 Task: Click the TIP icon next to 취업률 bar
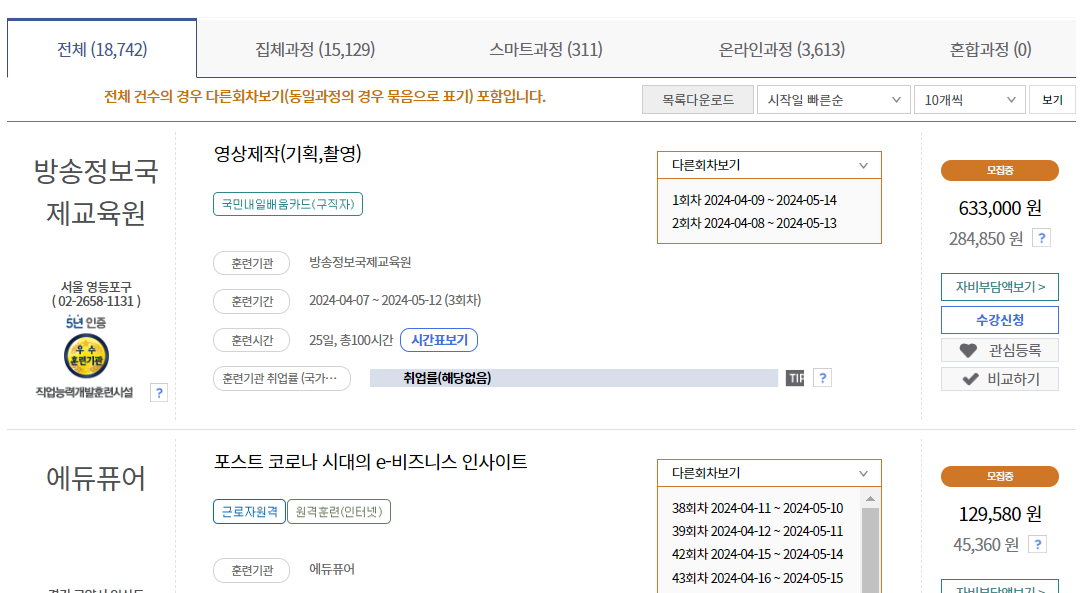click(x=795, y=378)
